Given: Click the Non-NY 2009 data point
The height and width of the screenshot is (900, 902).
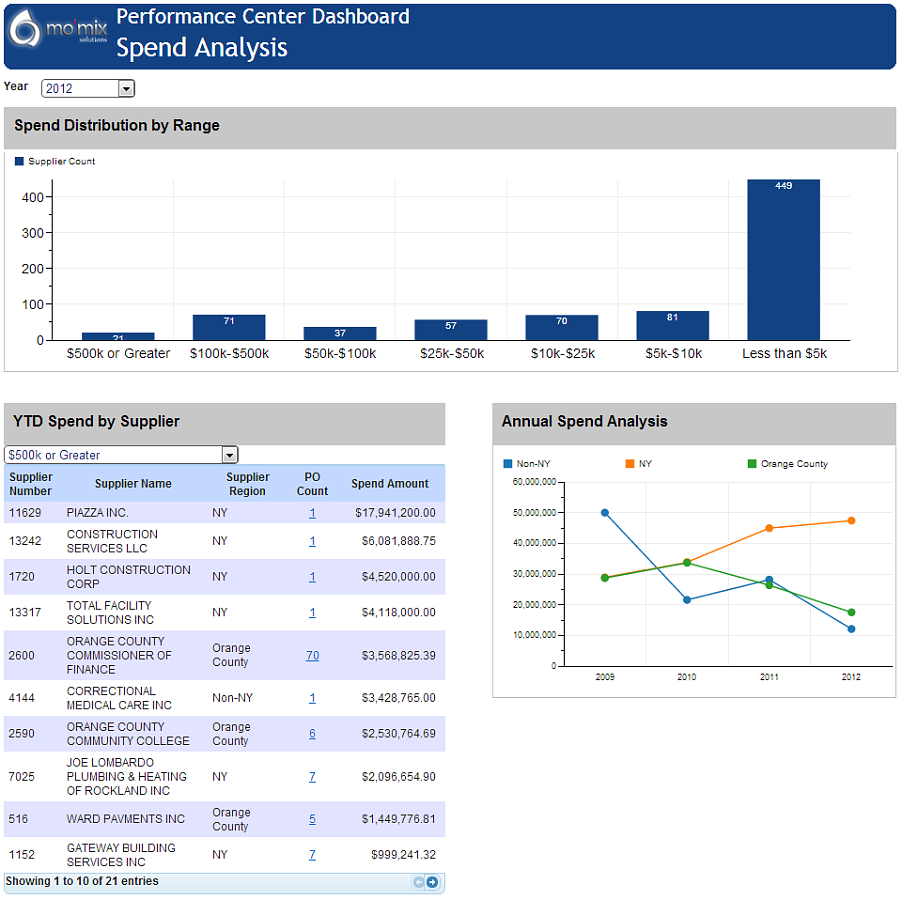Looking at the screenshot, I should pyautogui.click(x=605, y=513).
